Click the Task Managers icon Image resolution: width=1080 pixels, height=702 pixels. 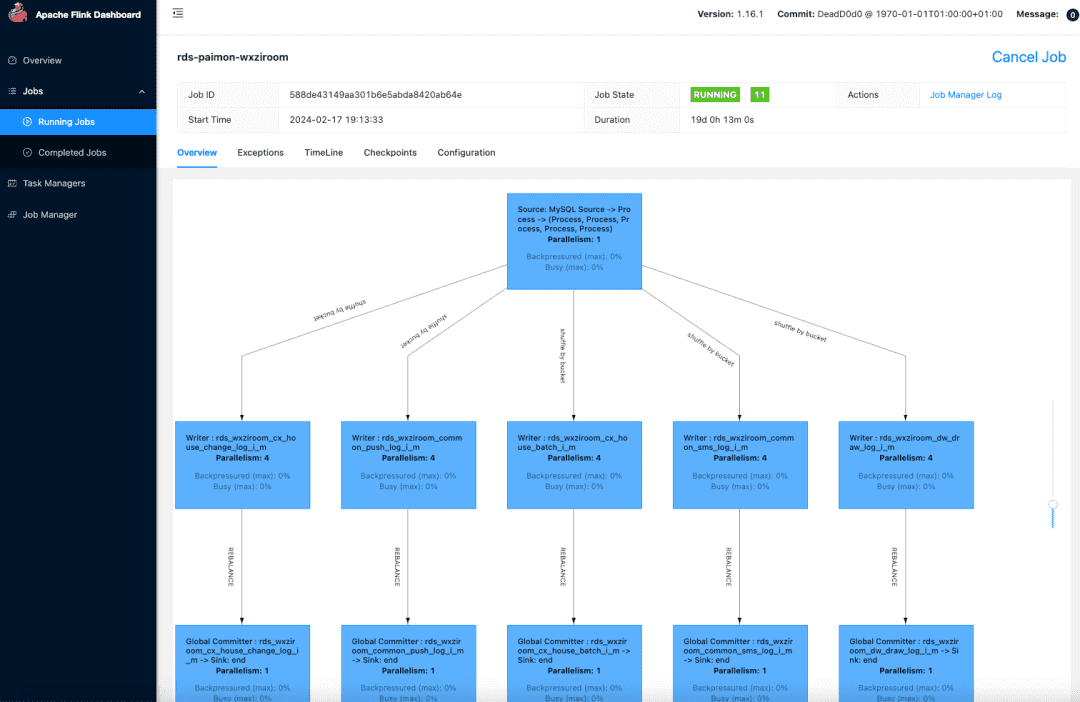click(12, 184)
